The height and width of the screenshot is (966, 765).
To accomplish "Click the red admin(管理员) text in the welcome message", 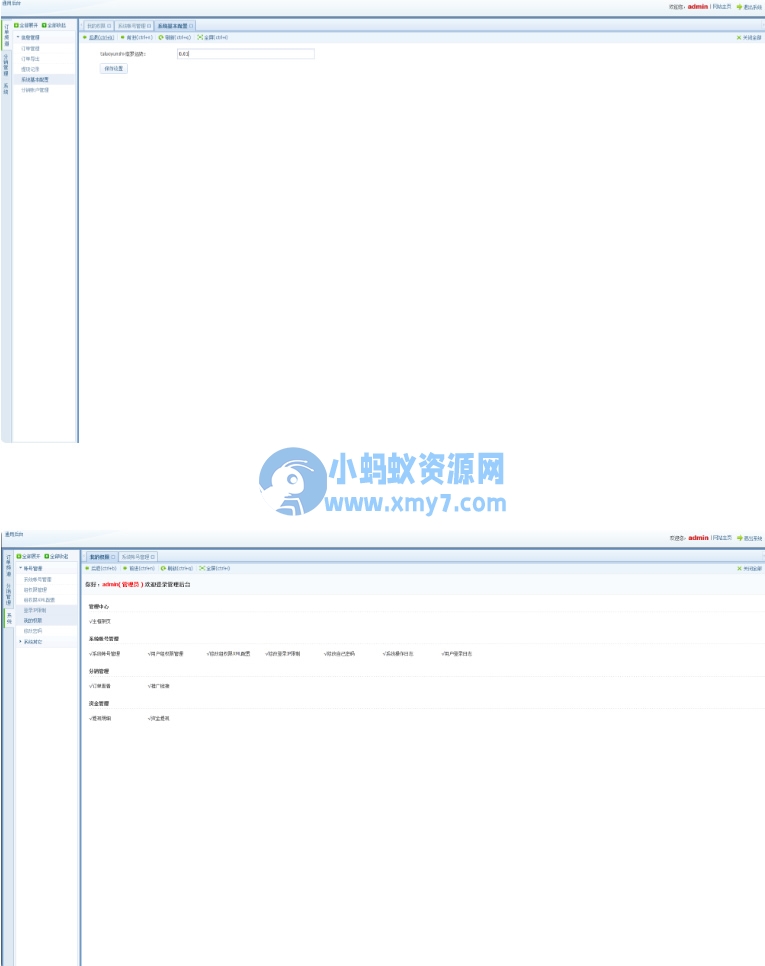I will point(123,584).
